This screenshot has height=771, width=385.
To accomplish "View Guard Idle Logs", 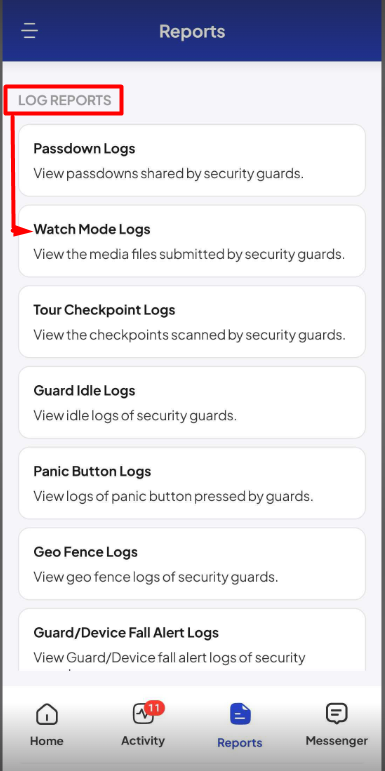I will point(192,402).
